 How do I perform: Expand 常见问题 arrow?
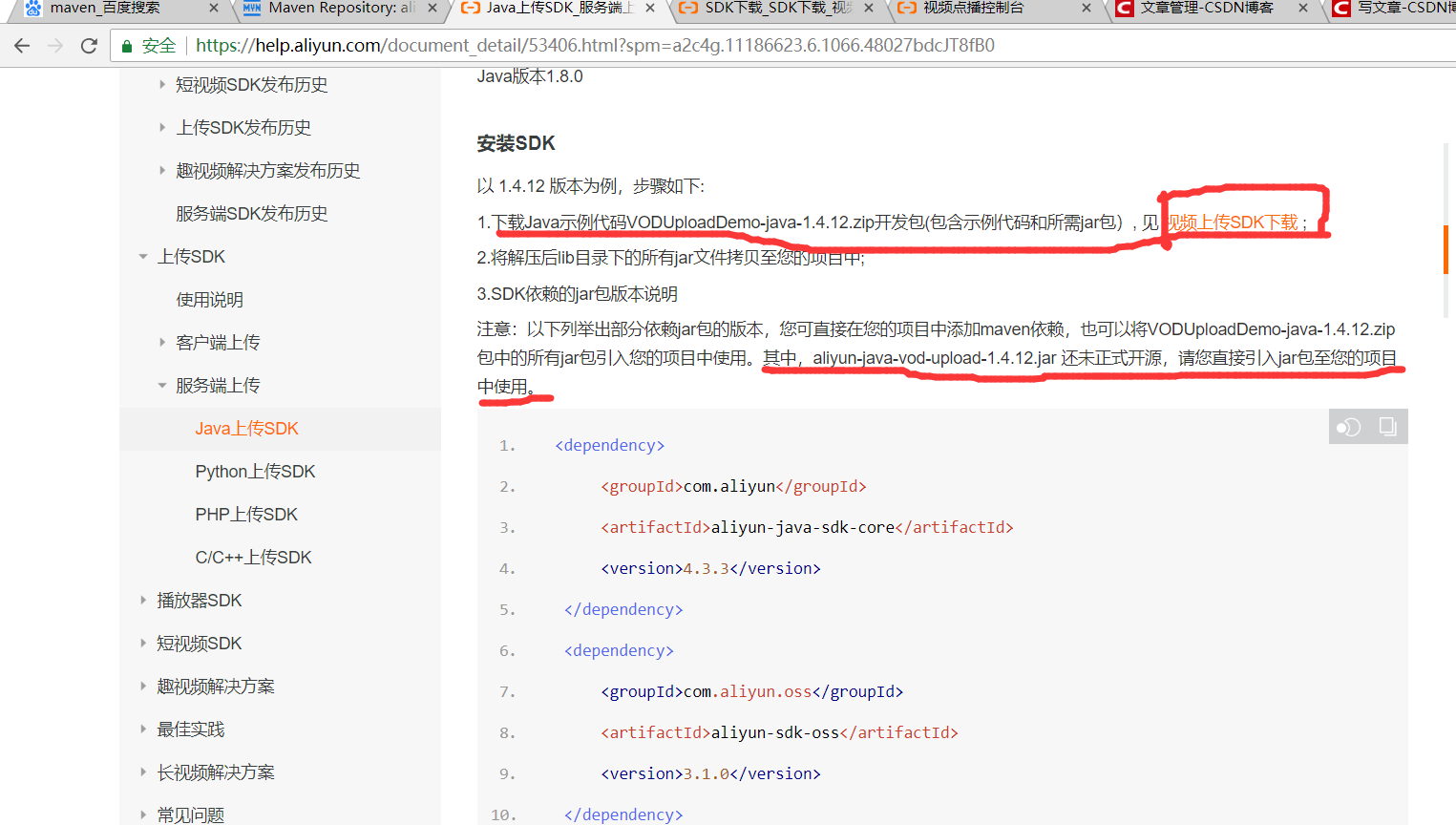coord(143,814)
